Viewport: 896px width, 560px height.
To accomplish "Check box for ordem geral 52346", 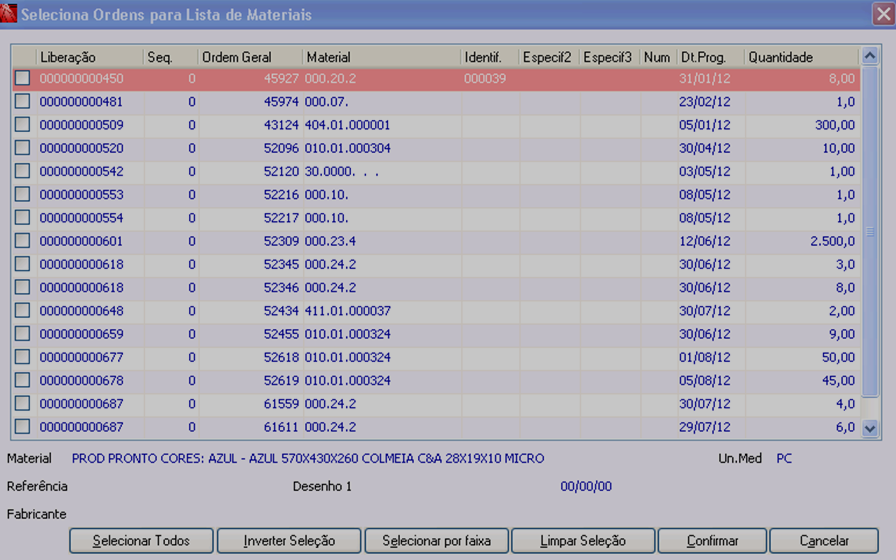I will [22, 287].
